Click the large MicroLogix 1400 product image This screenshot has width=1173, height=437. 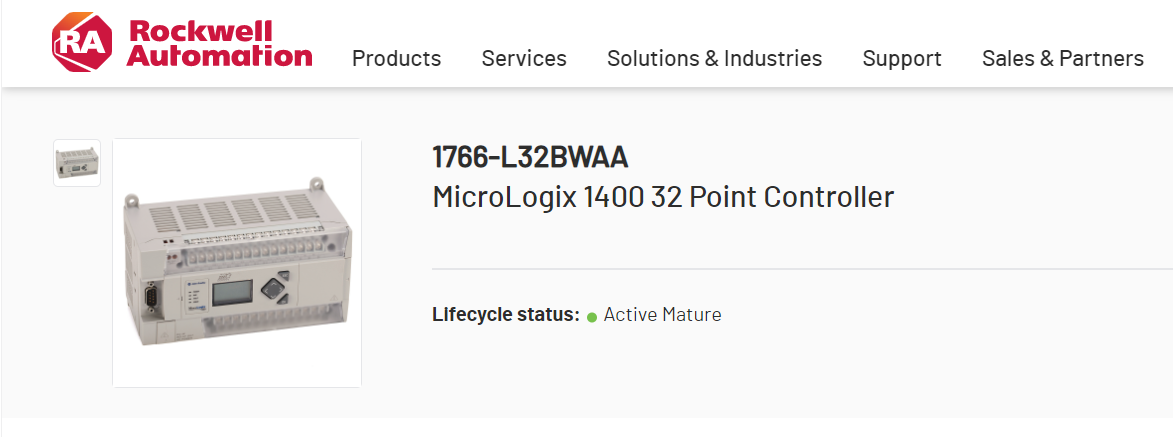tap(237, 263)
